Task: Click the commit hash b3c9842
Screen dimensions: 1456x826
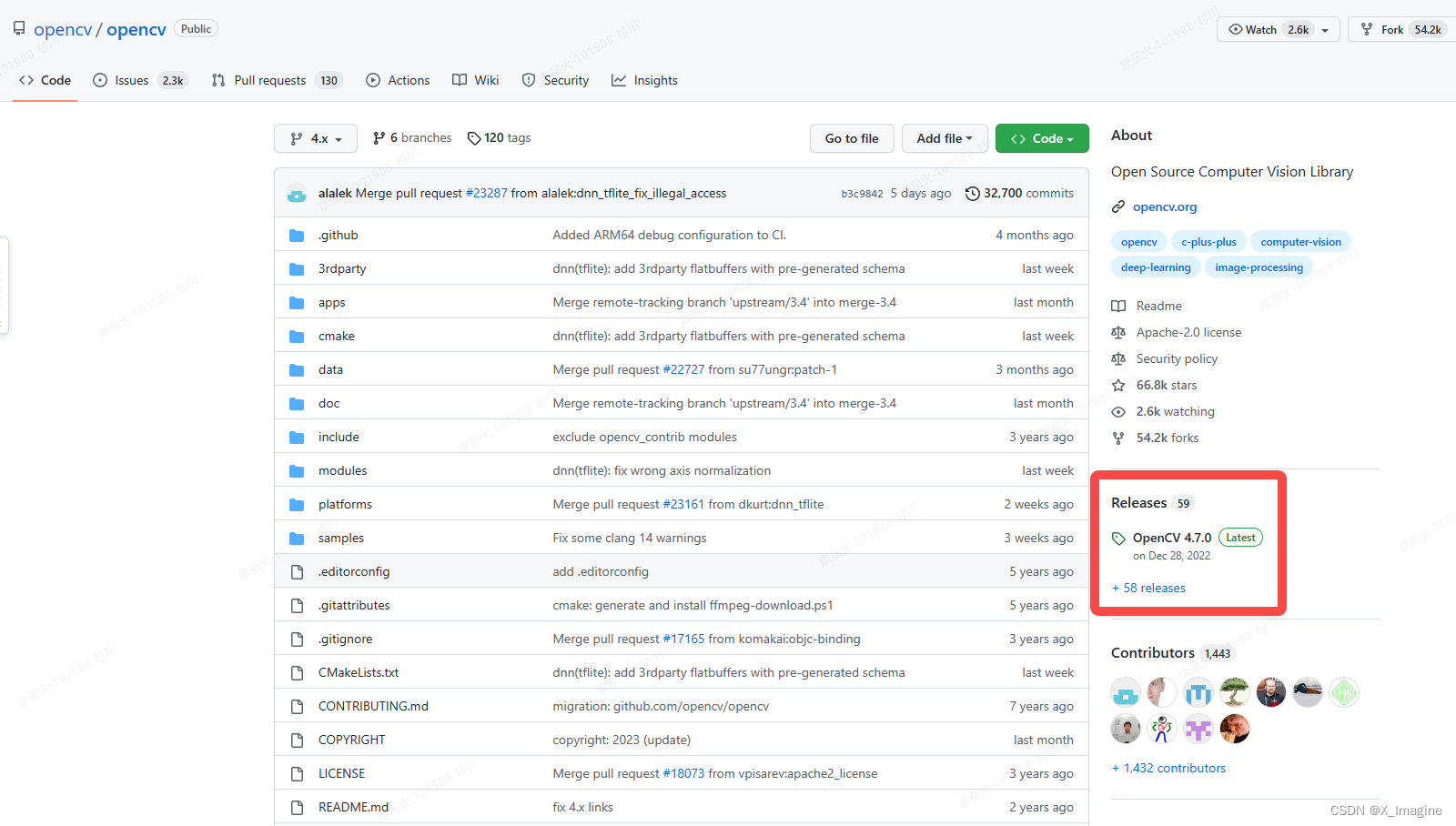Action: tap(862, 194)
